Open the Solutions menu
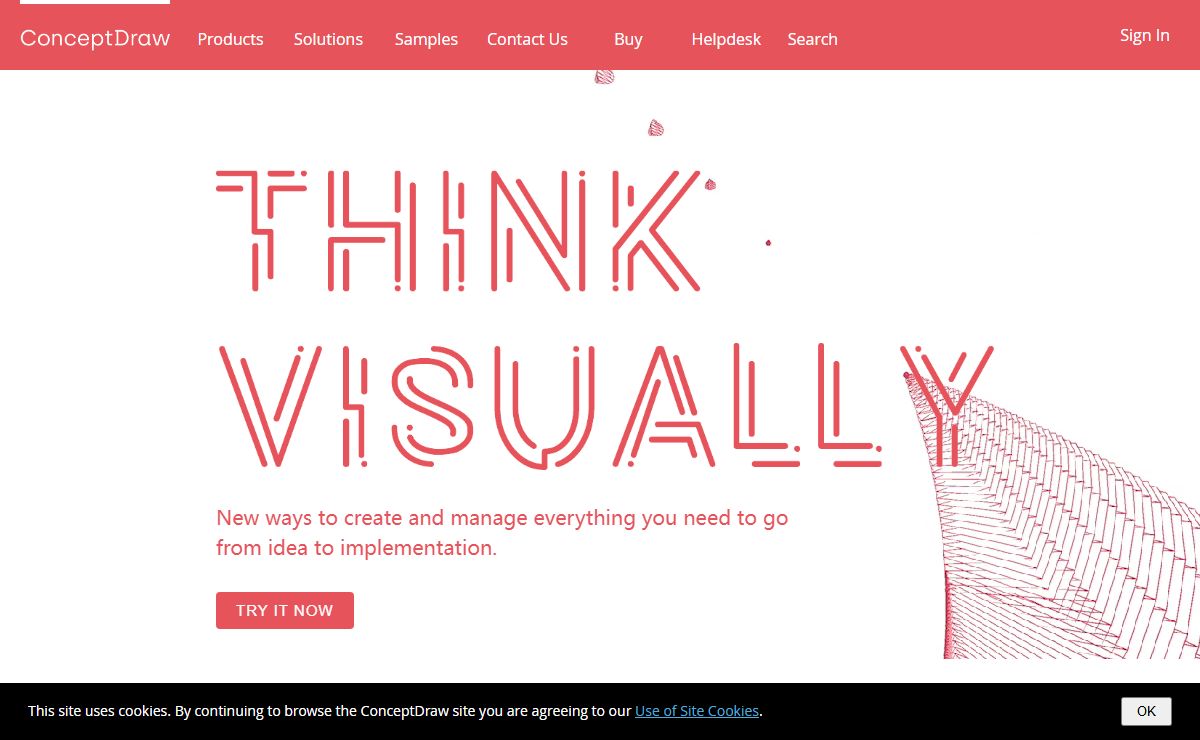Viewport: 1200px width, 740px height. point(328,39)
